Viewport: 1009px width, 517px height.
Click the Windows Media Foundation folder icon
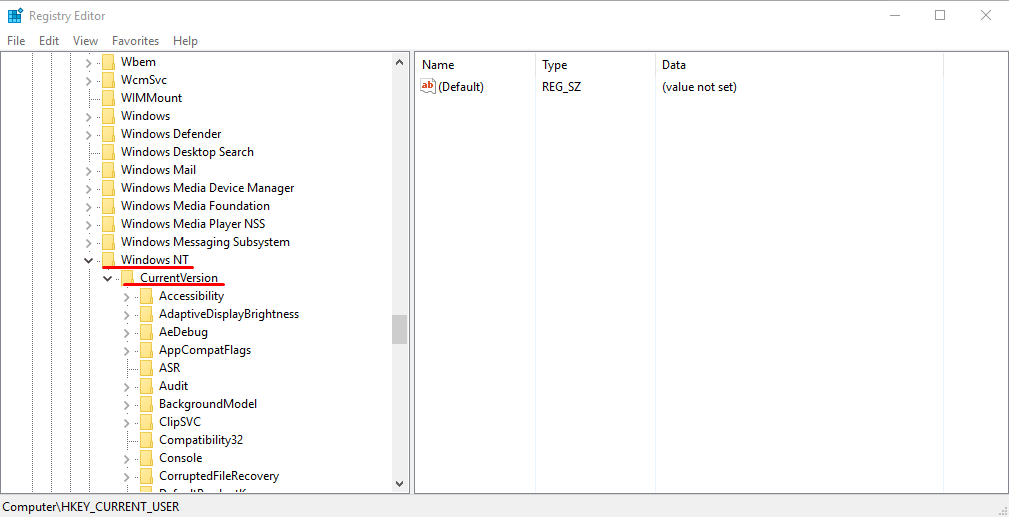(109, 206)
